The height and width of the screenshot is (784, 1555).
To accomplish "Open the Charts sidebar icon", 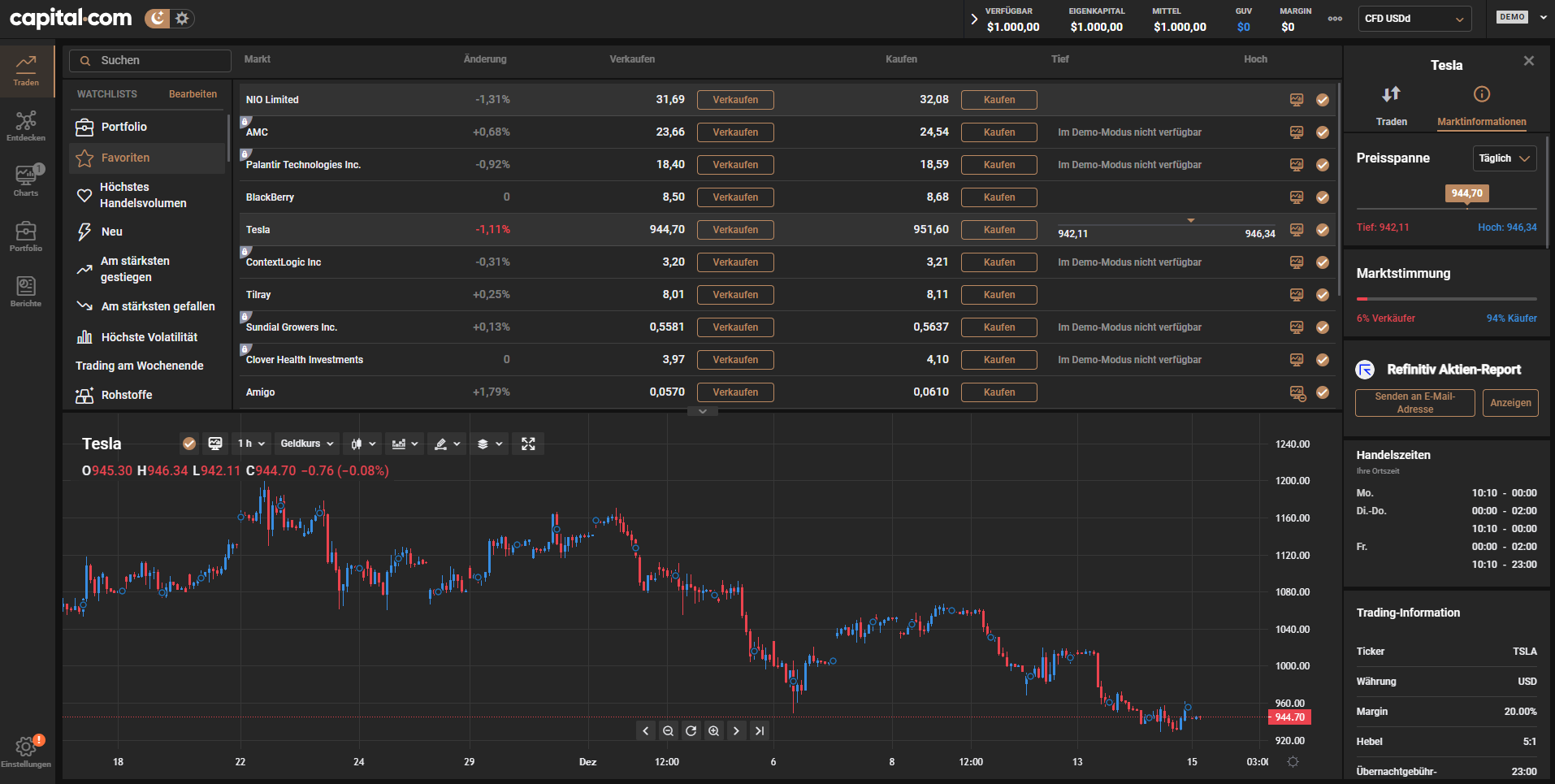I will (x=26, y=180).
